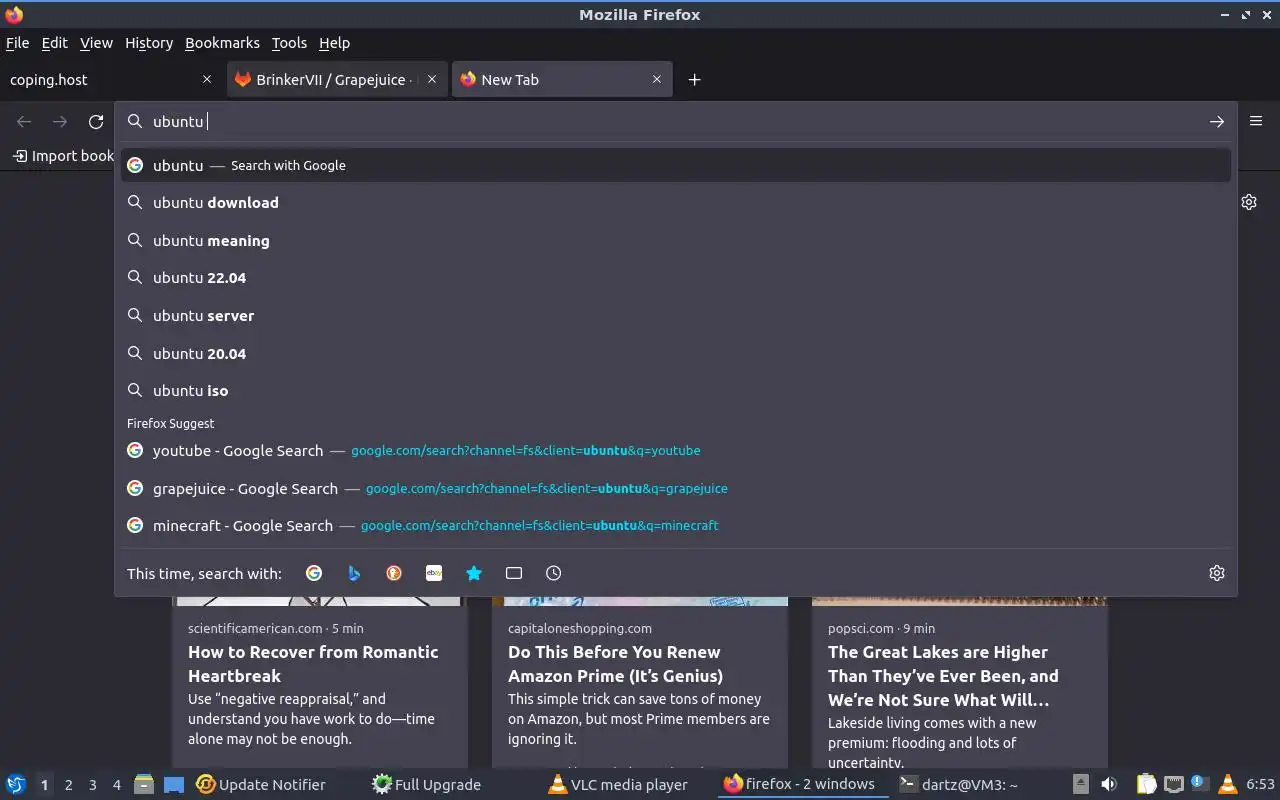Viewport: 1280px width, 800px height.
Task: Reload the current page
Action: [x=96, y=121]
